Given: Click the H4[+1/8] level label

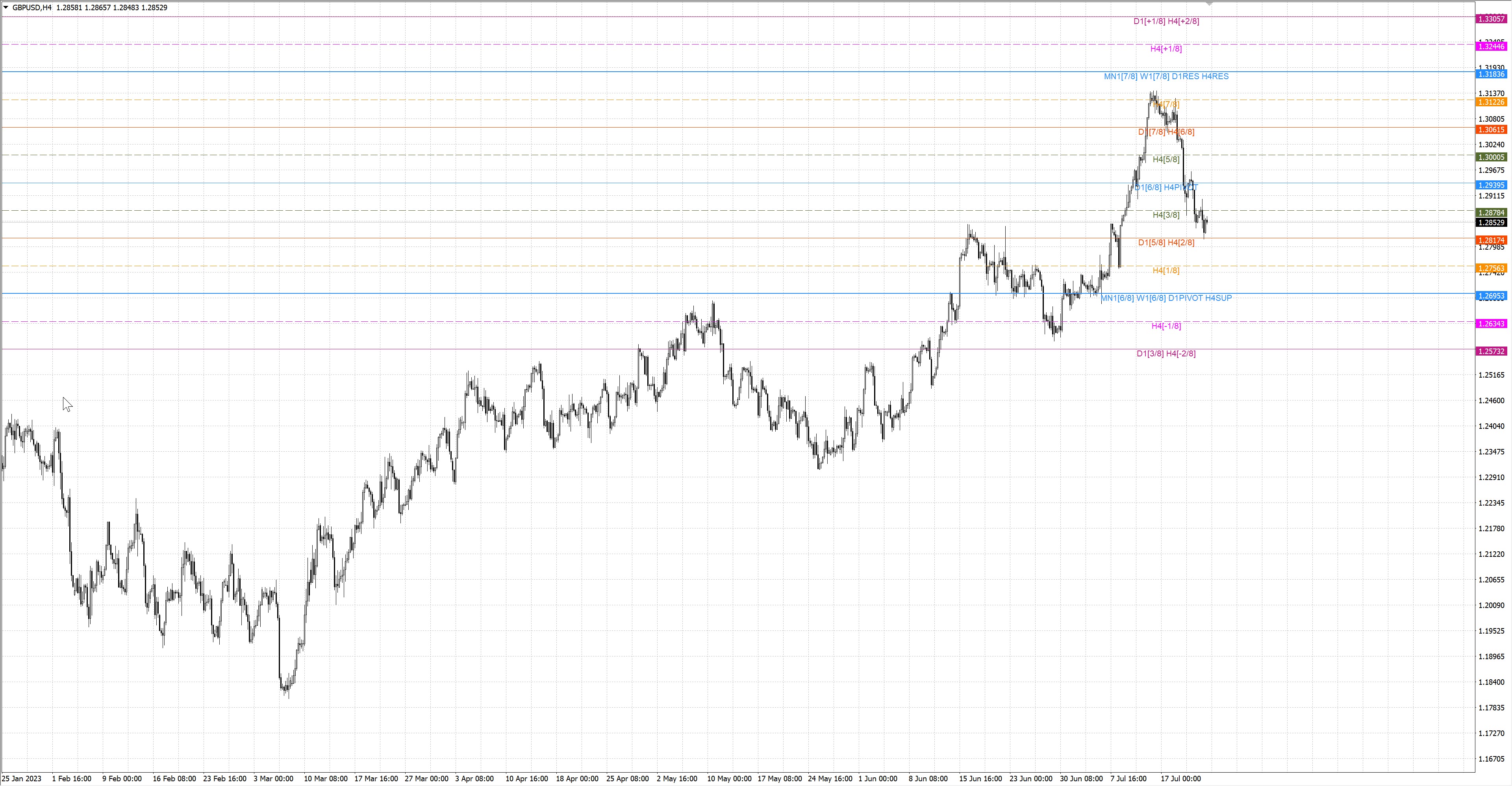Looking at the screenshot, I should (1165, 49).
